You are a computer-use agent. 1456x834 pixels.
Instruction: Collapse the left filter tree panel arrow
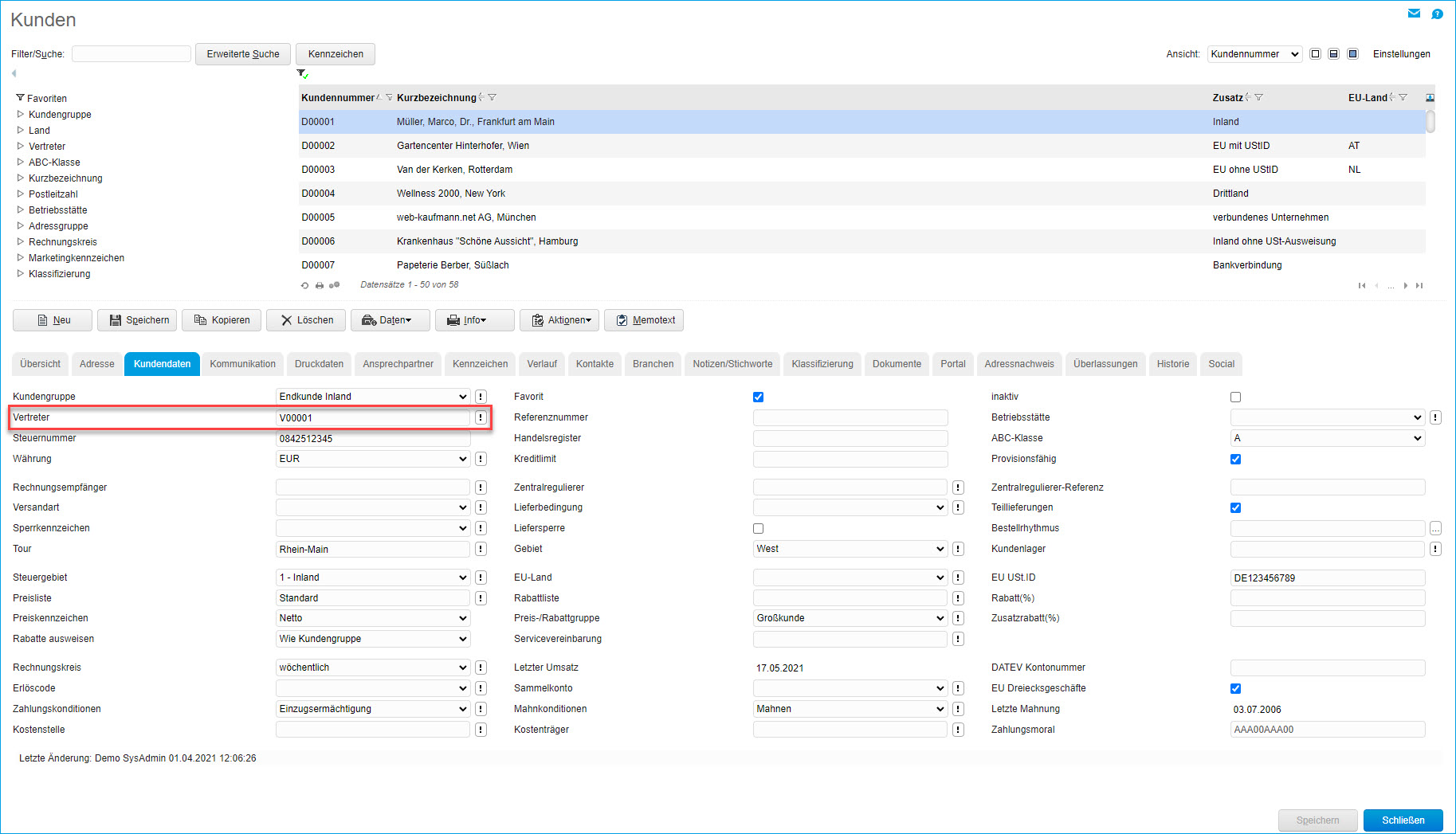(14, 73)
